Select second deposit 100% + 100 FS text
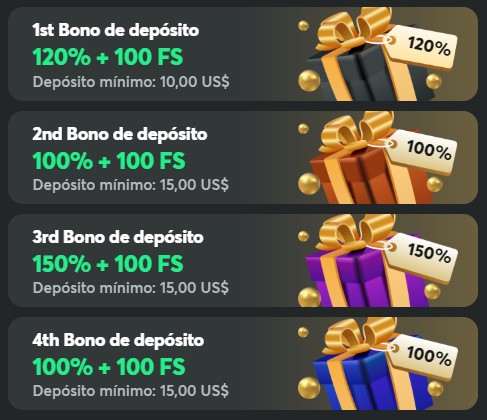Screen dimensions: 487x420 pos(109,161)
